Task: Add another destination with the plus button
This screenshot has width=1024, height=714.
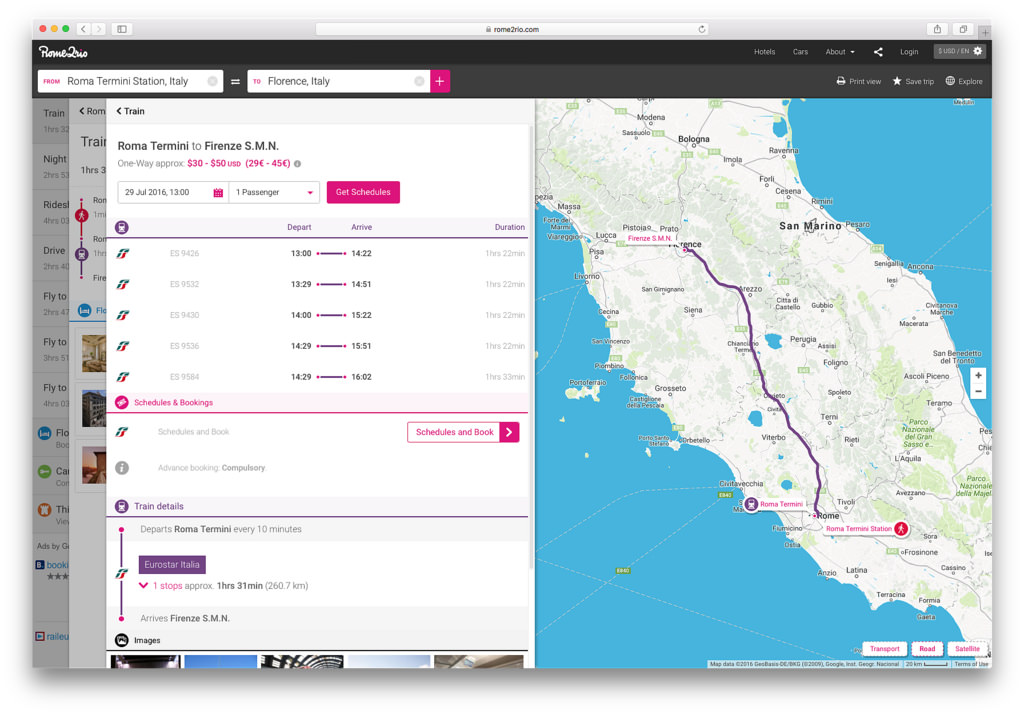Action: [x=440, y=81]
